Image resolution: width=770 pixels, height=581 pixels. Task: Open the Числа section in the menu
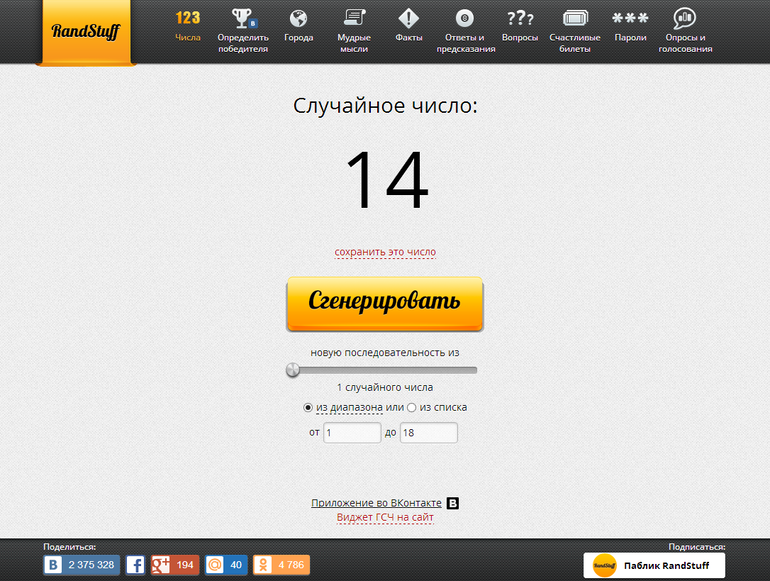tap(187, 27)
